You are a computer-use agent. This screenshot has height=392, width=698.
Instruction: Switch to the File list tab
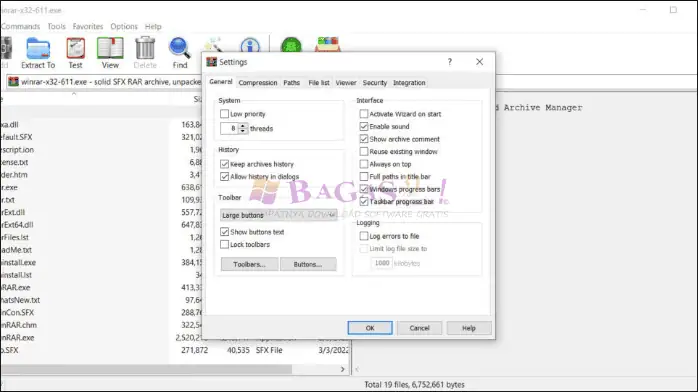pyautogui.click(x=319, y=83)
